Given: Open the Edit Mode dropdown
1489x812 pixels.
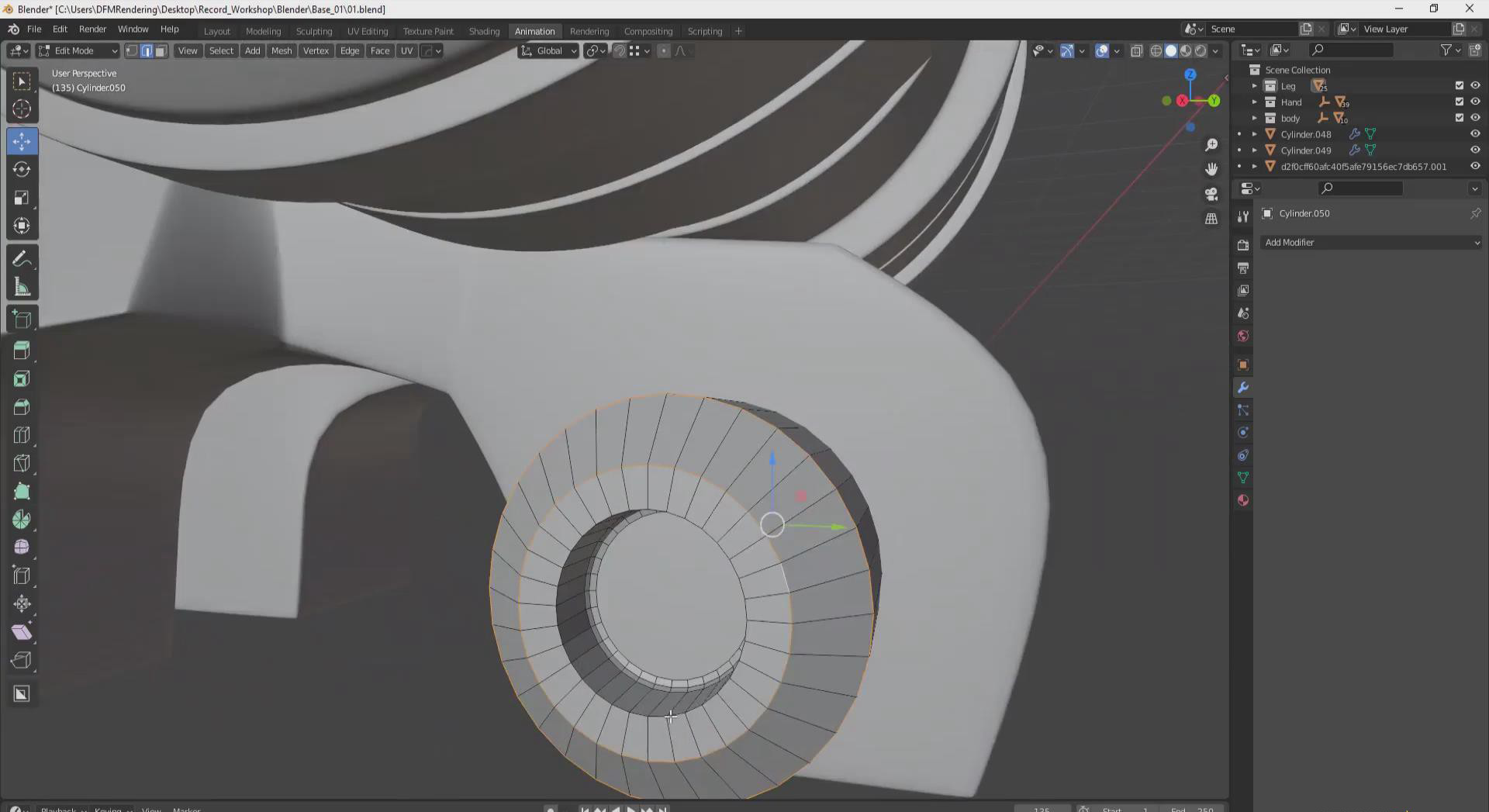Looking at the screenshot, I should pyautogui.click(x=78, y=51).
